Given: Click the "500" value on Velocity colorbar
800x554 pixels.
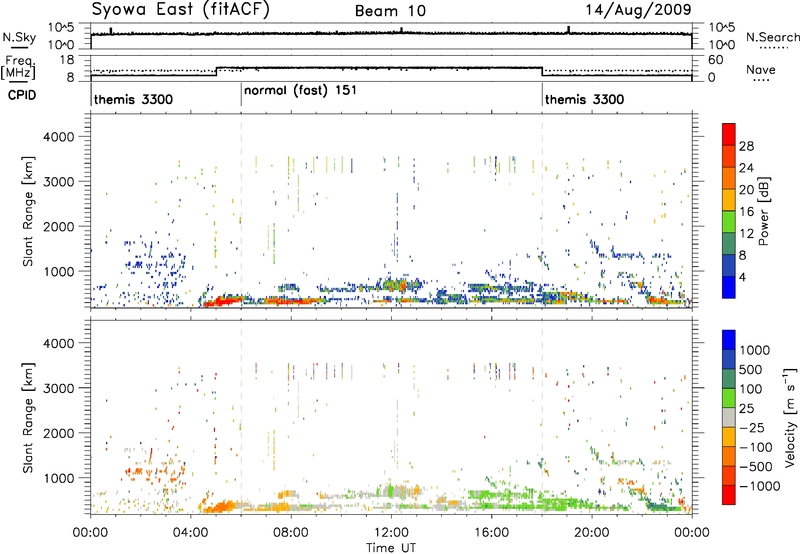Looking at the screenshot, I should [751, 370].
